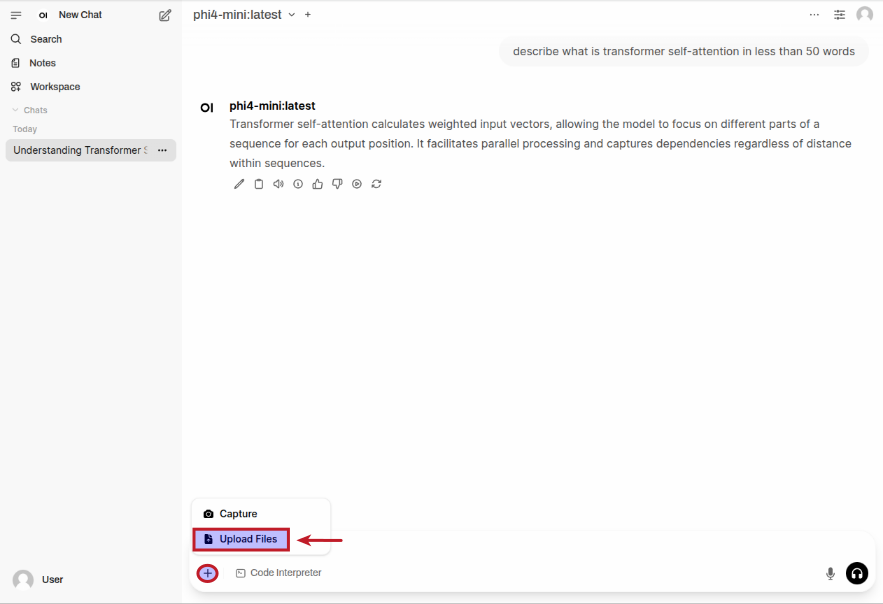Open options for Understanding Transformer chat
The width and height of the screenshot is (883, 604).
(x=162, y=150)
